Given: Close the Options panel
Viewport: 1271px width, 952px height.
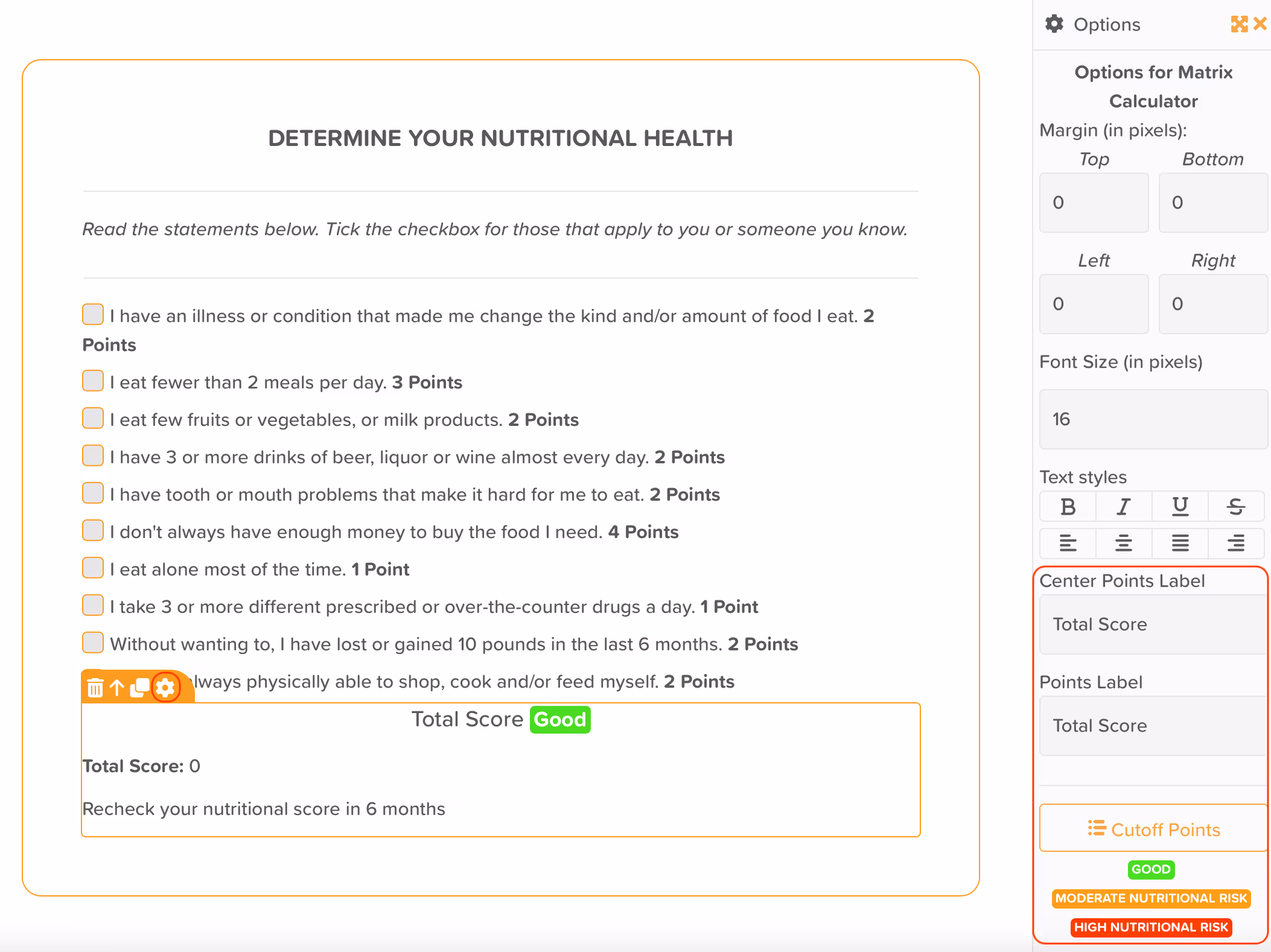Looking at the screenshot, I should [x=1260, y=24].
